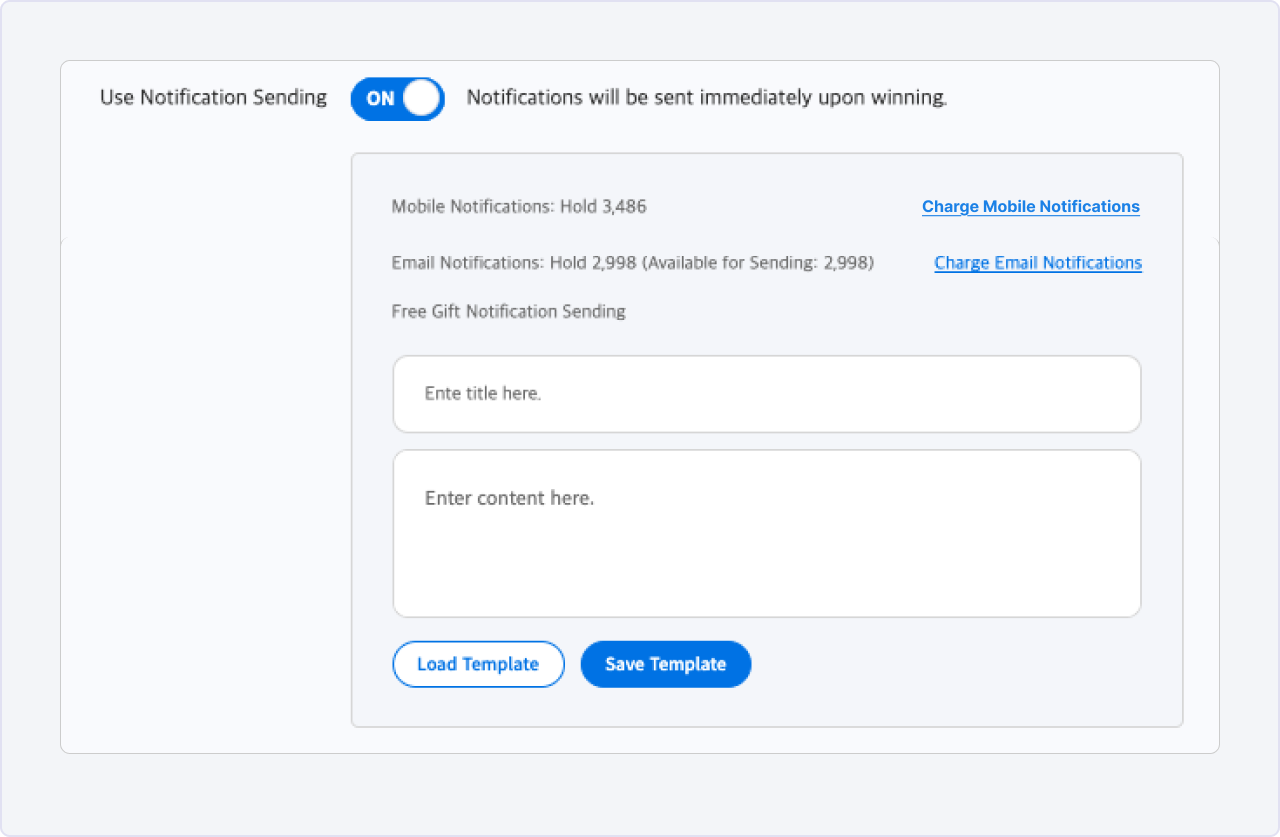Click the ON text inside the switch
The image size is (1280, 837).
(x=380, y=99)
